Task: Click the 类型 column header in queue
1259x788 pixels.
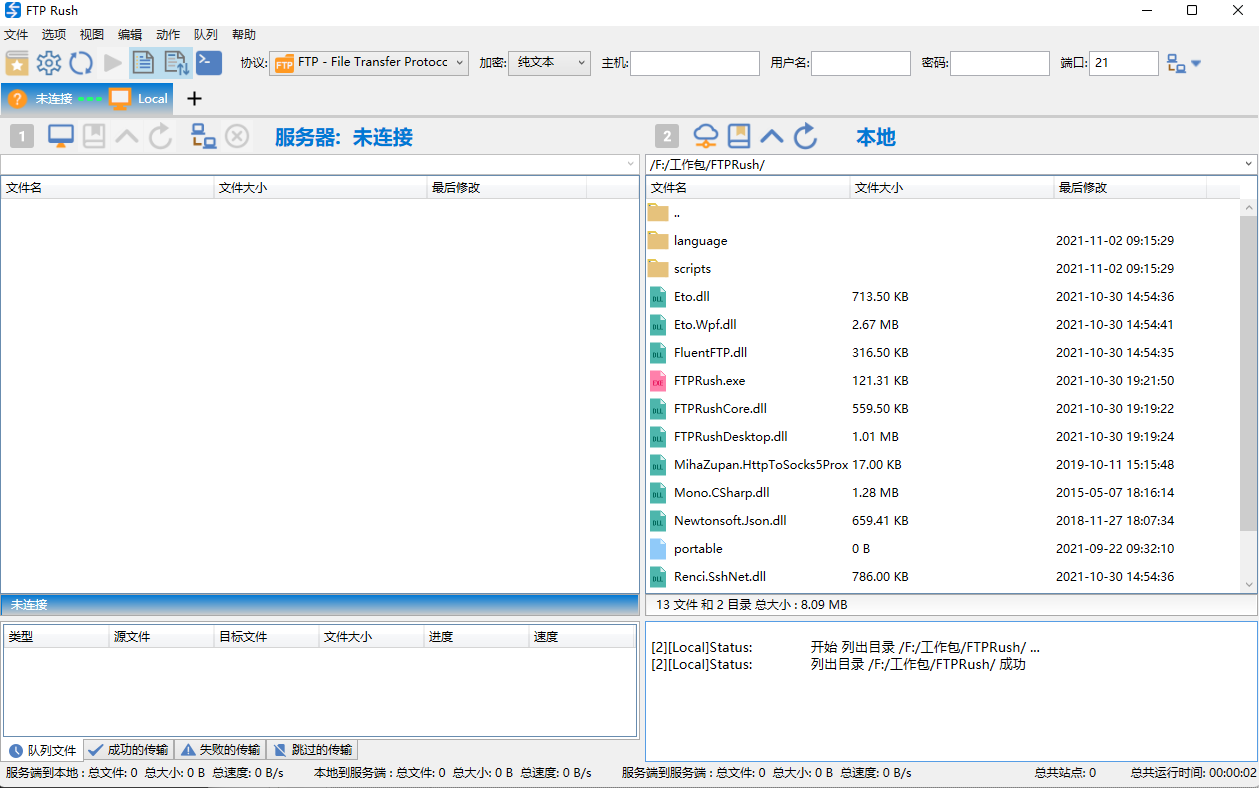Action: coord(57,637)
